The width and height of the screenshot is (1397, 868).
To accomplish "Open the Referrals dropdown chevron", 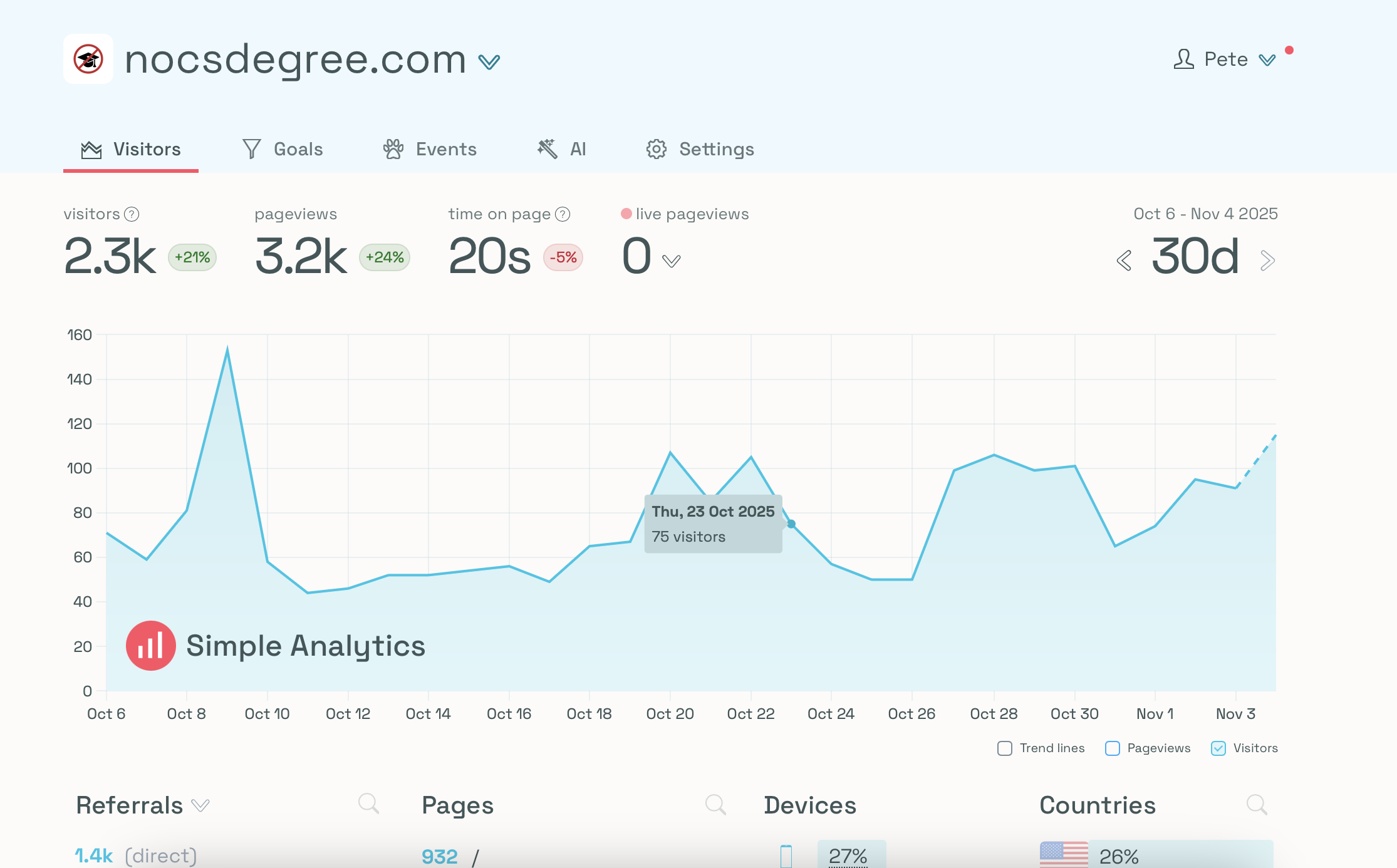I will [x=200, y=805].
